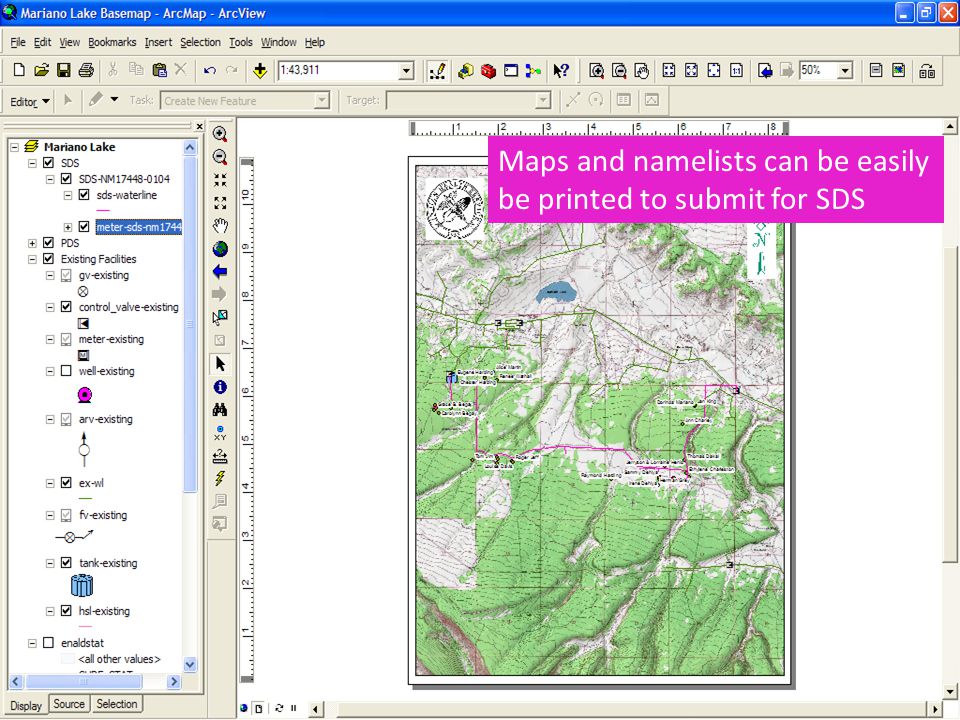Open Go To XY tool
960x720 pixels.
tap(220, 433)
